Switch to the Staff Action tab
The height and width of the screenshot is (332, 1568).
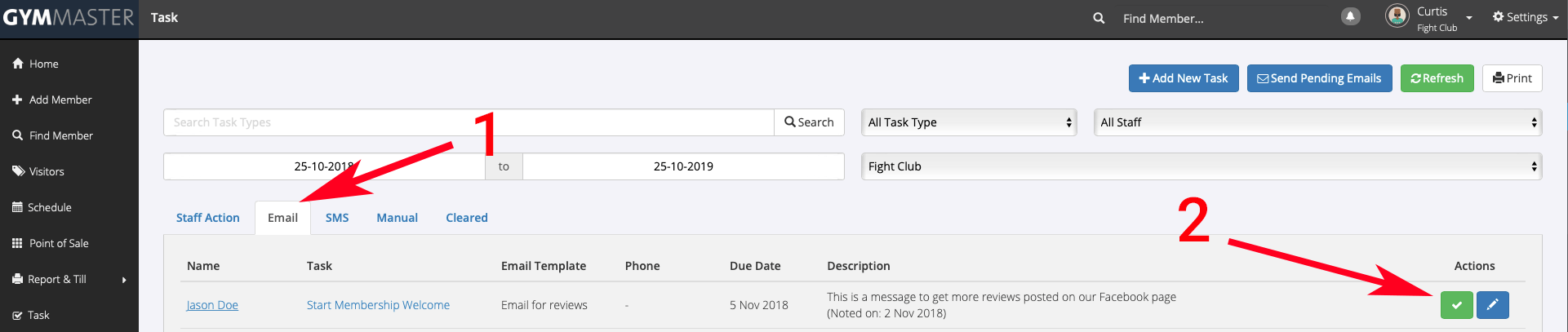click(207, 218)
